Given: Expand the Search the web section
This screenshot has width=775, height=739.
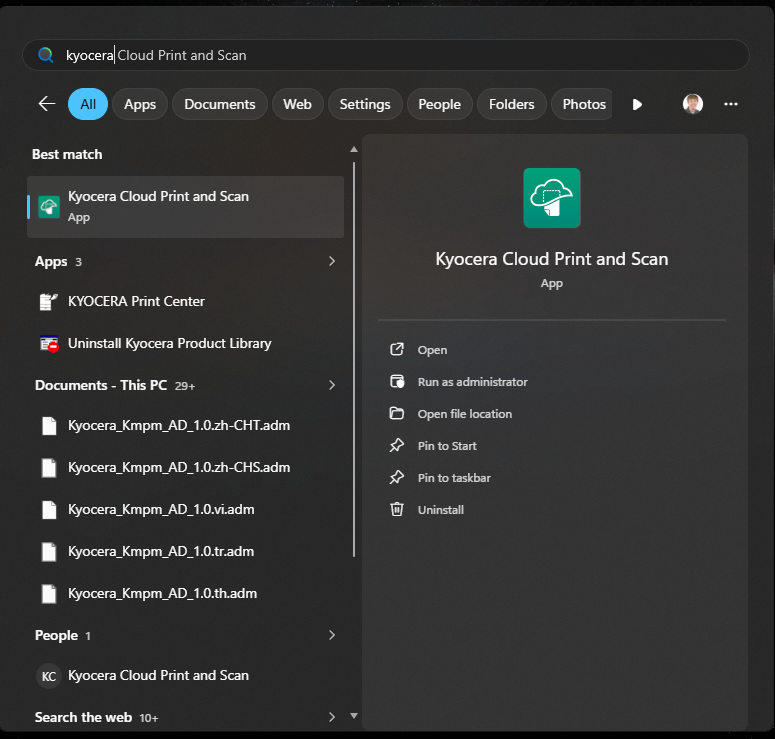Looking at the screenshot, I should [331, 717].
